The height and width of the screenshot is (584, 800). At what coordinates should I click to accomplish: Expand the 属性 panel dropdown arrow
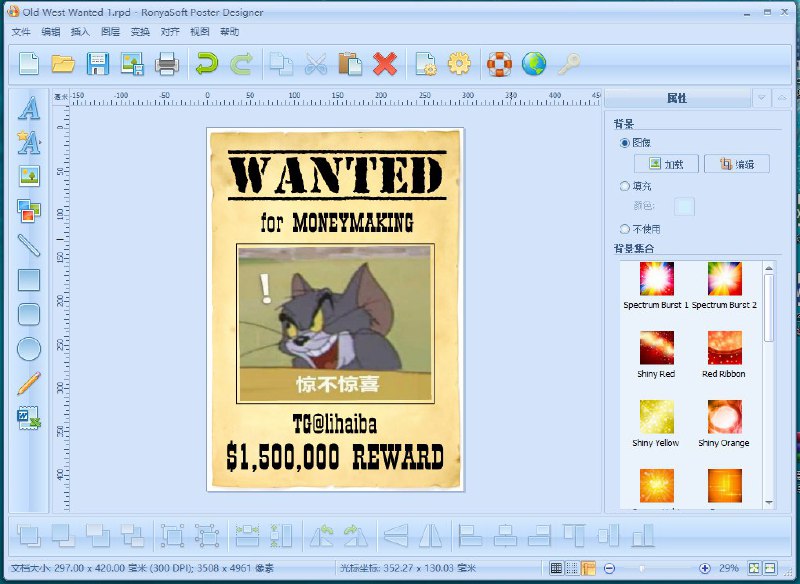point(762,98)
